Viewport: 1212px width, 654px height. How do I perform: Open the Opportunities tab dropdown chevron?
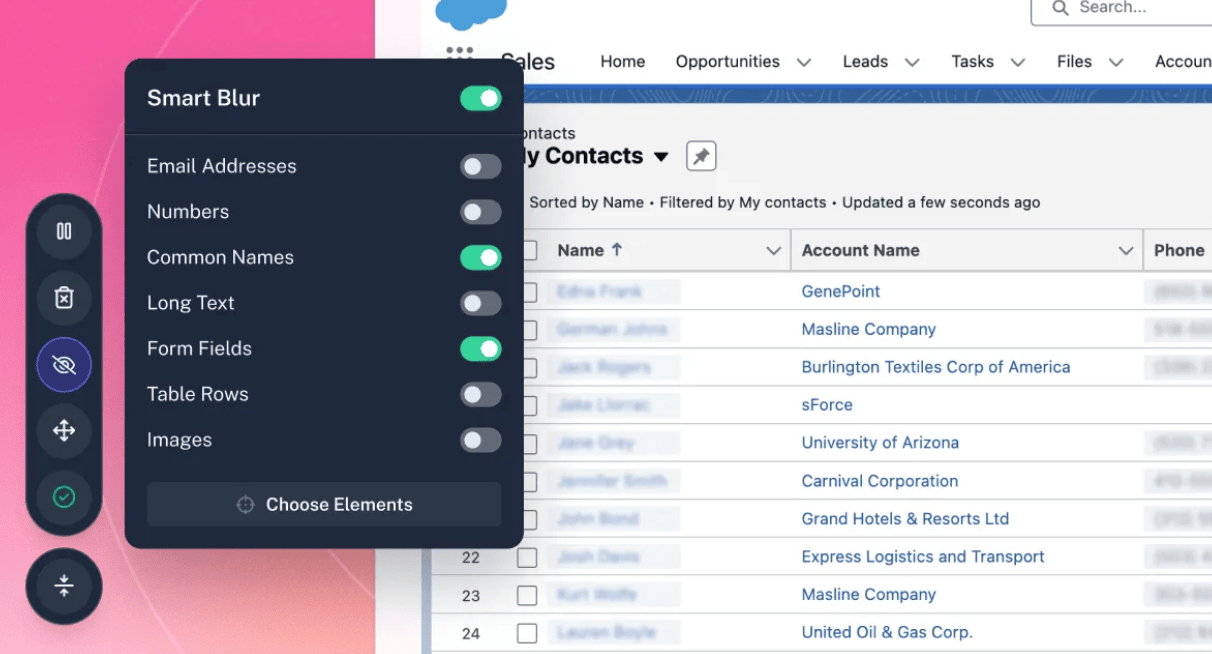[x=804, y=62]
